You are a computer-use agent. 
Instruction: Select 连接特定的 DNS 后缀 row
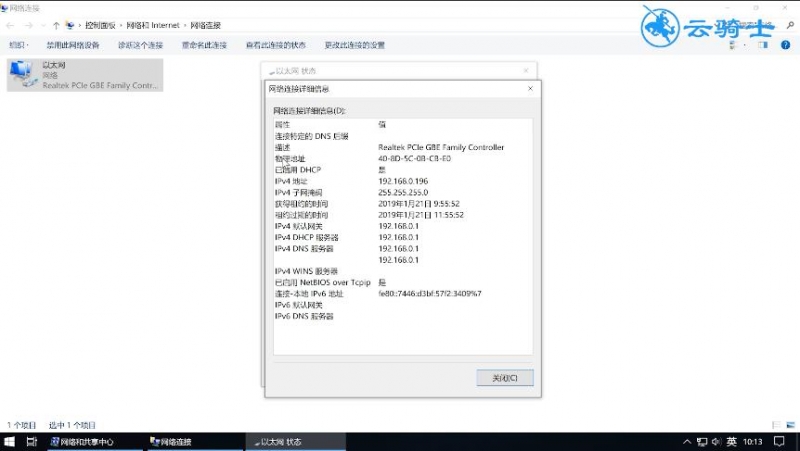pyautogui.click(x=403, y=136)
